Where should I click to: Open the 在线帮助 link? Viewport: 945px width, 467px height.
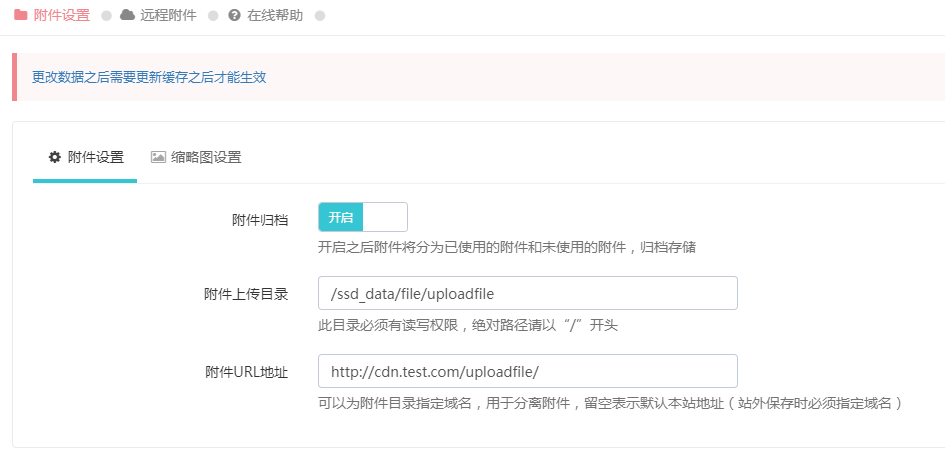[x=274, y=16]
